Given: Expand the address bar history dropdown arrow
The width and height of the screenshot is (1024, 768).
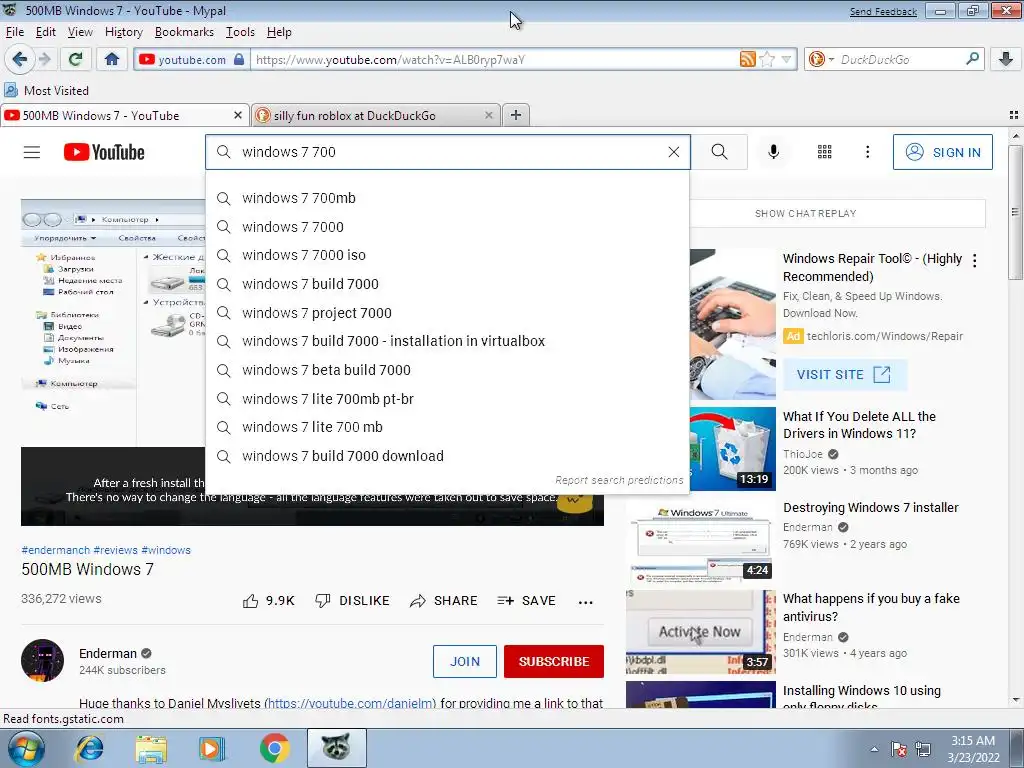Looking at the screenshot, I should tap(787, 59).
